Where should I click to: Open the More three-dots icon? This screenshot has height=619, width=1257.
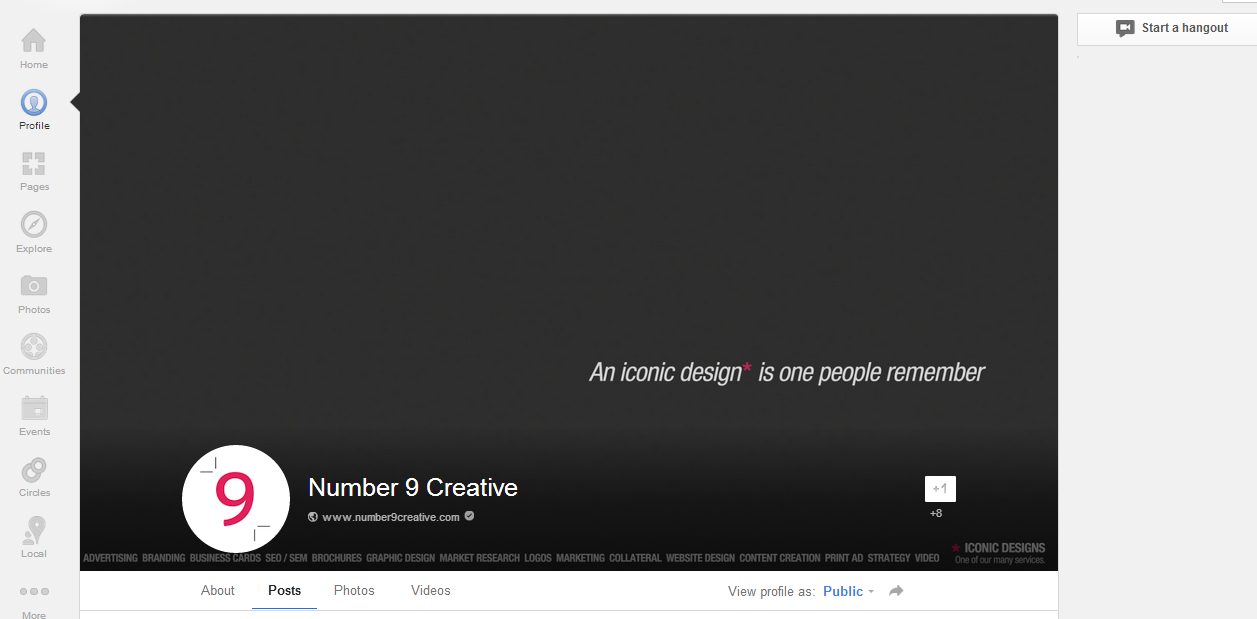(x=34, y=592)
